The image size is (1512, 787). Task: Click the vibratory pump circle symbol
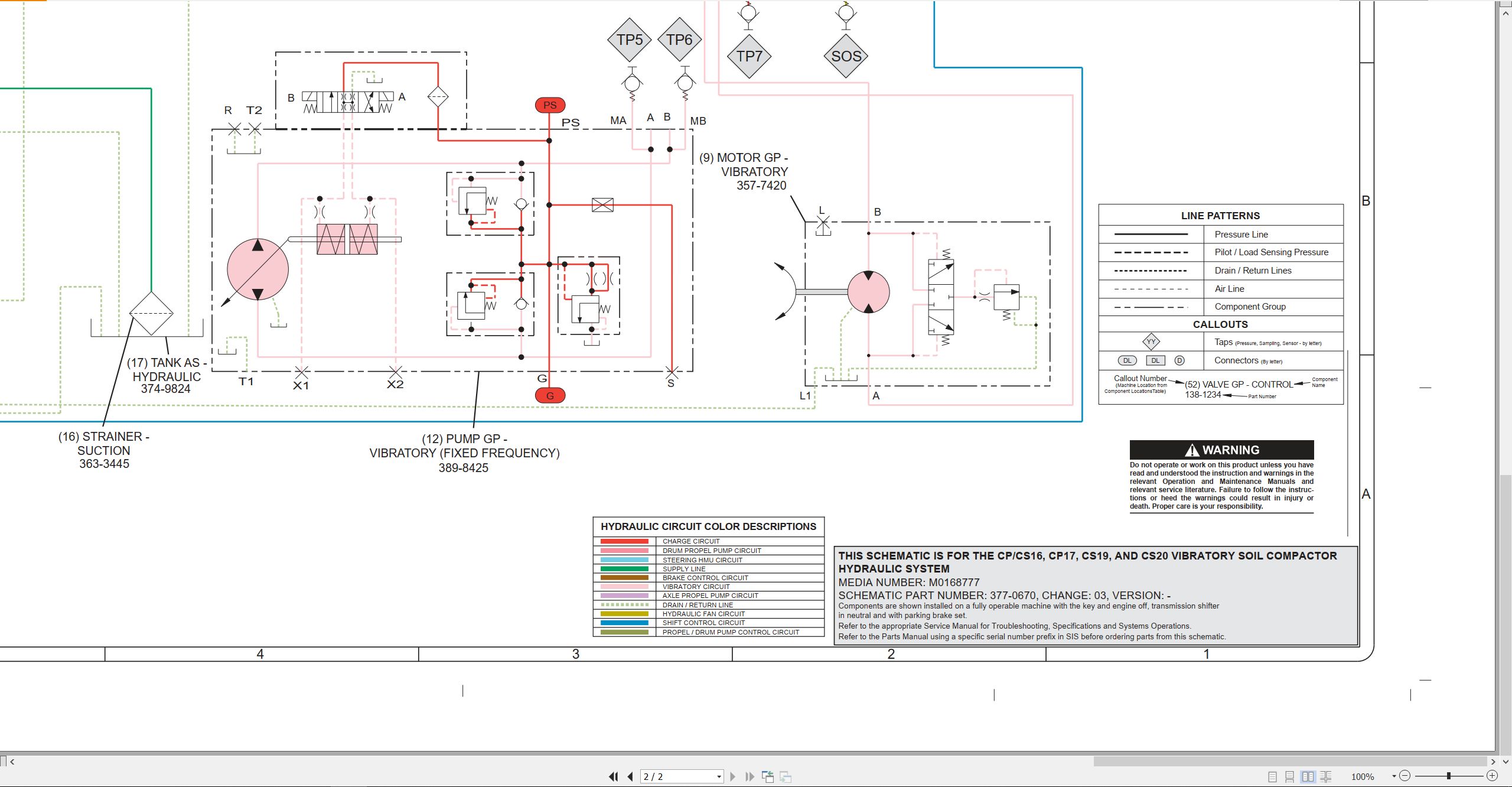258,269
